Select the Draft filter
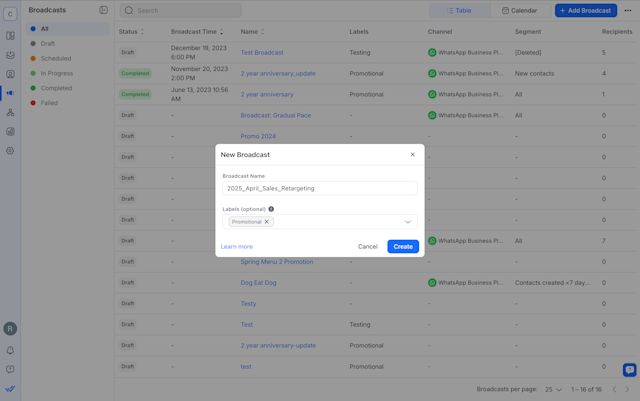640x401 pixels. [x=68, y=43]
